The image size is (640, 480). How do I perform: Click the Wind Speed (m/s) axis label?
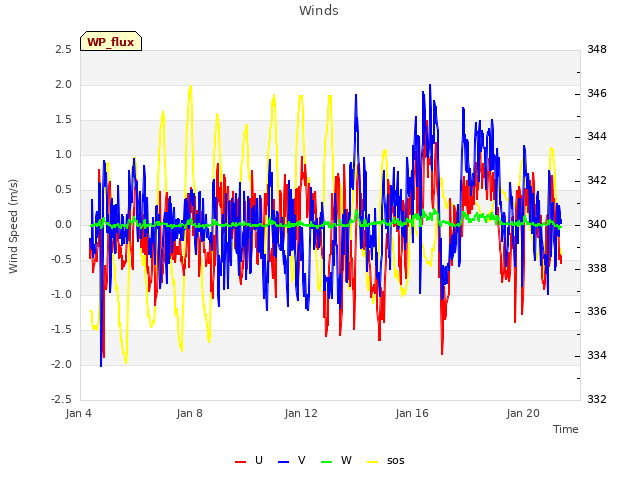(13, 226)
